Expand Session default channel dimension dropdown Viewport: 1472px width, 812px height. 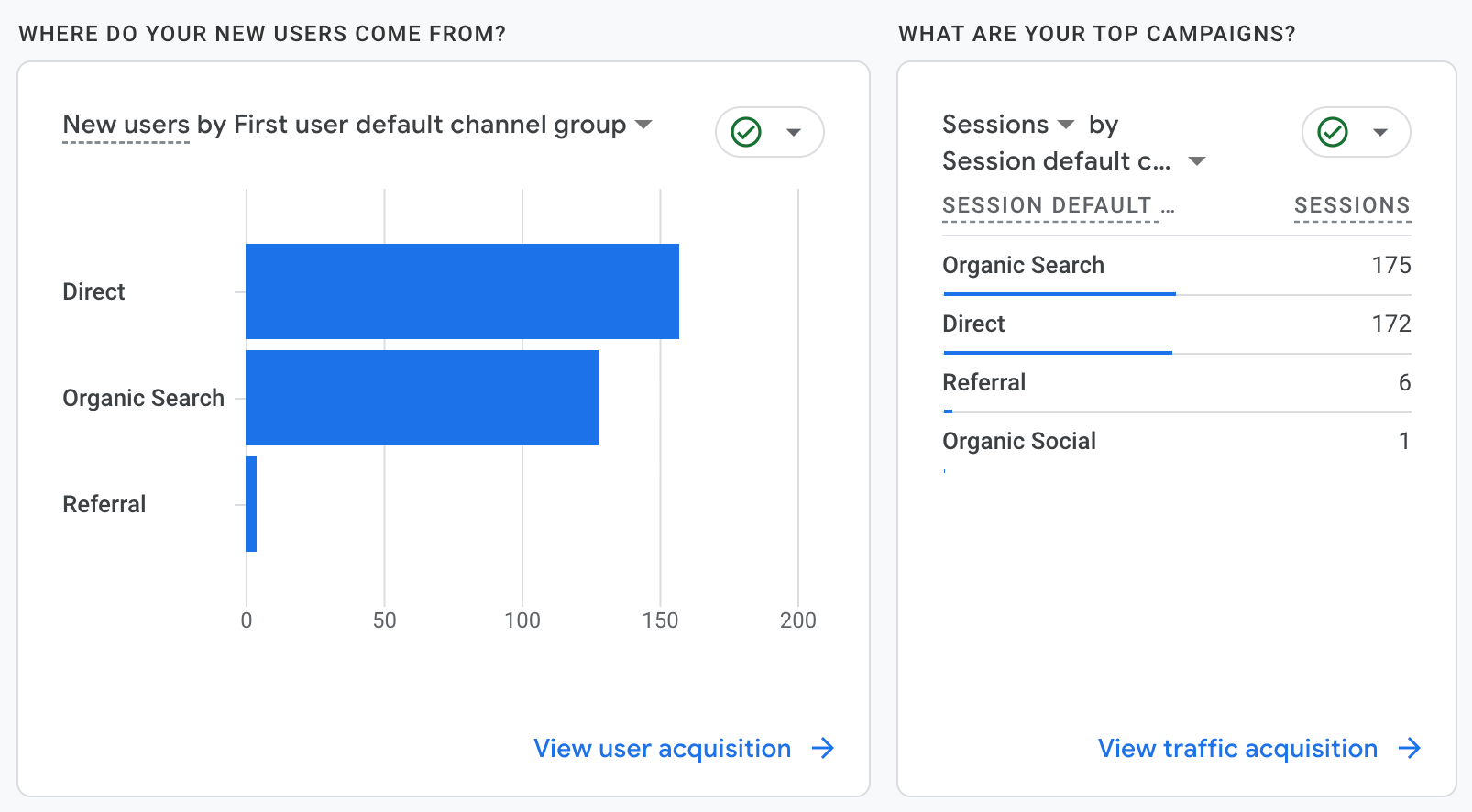1196,161
